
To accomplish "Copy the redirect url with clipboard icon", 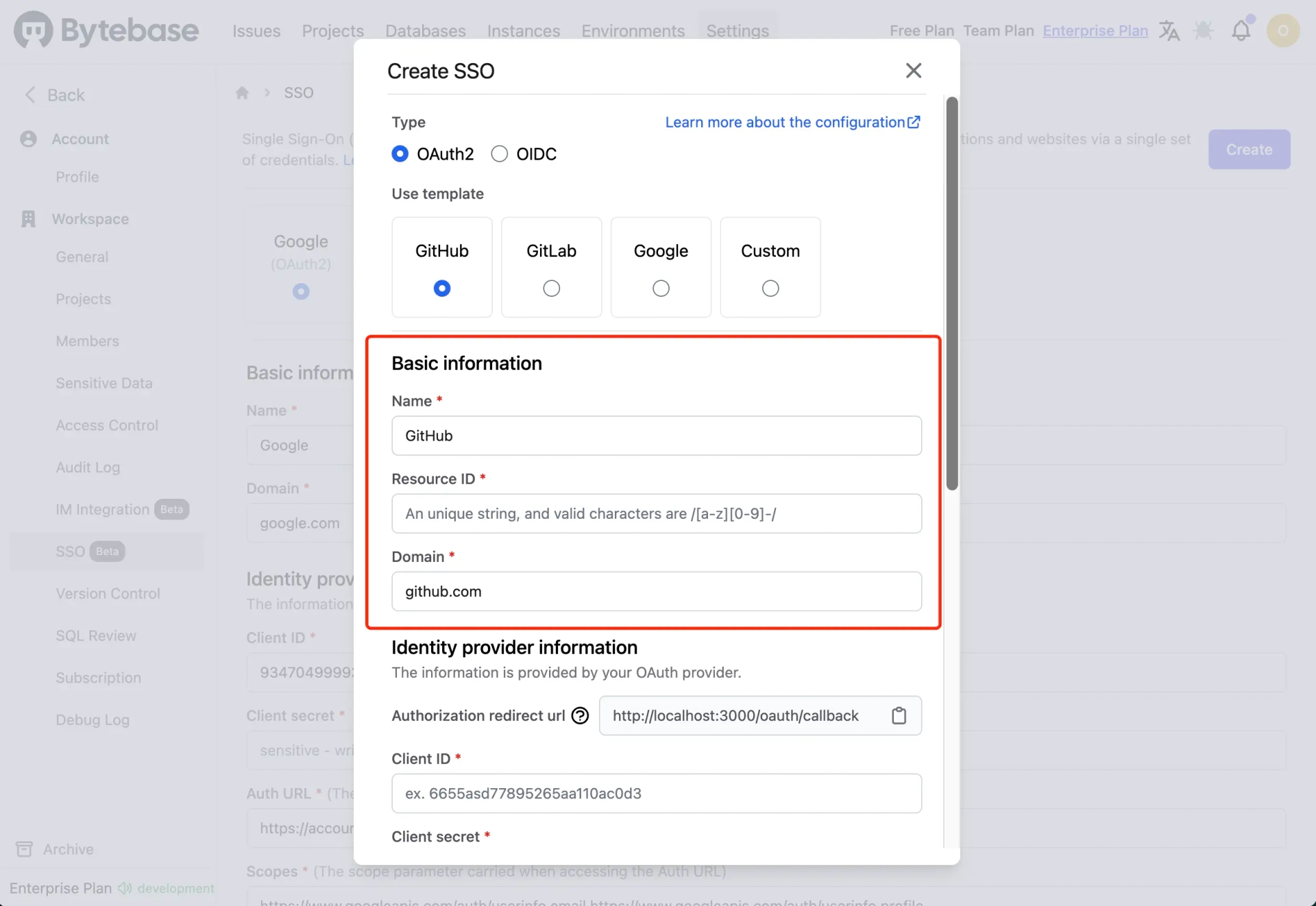I will 899,715.
